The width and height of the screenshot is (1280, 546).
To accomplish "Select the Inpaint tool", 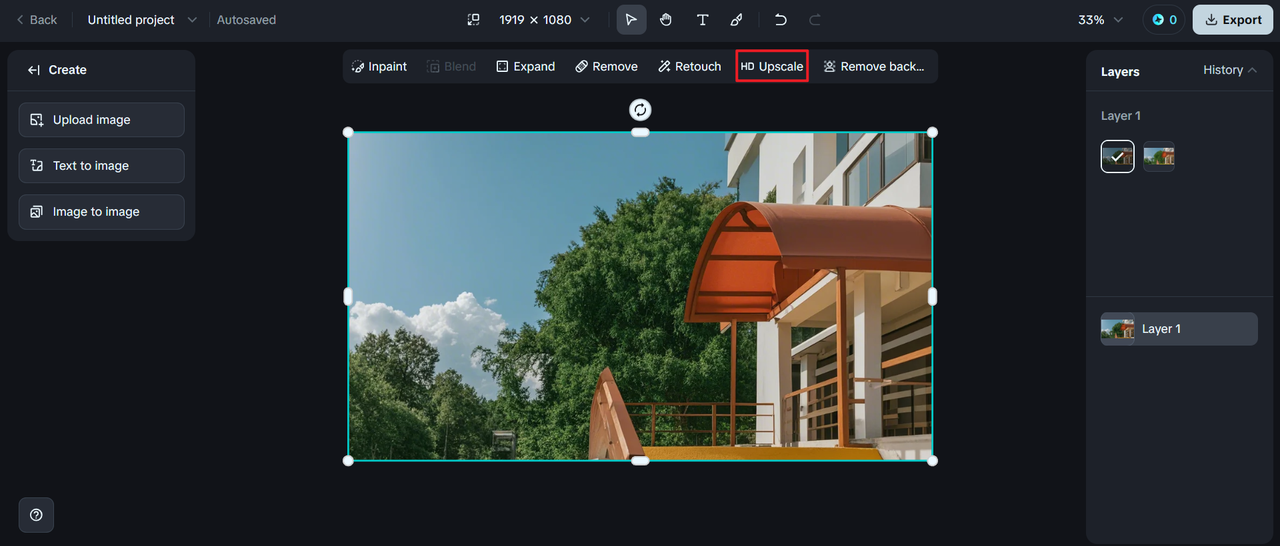I will coord(379,67).
